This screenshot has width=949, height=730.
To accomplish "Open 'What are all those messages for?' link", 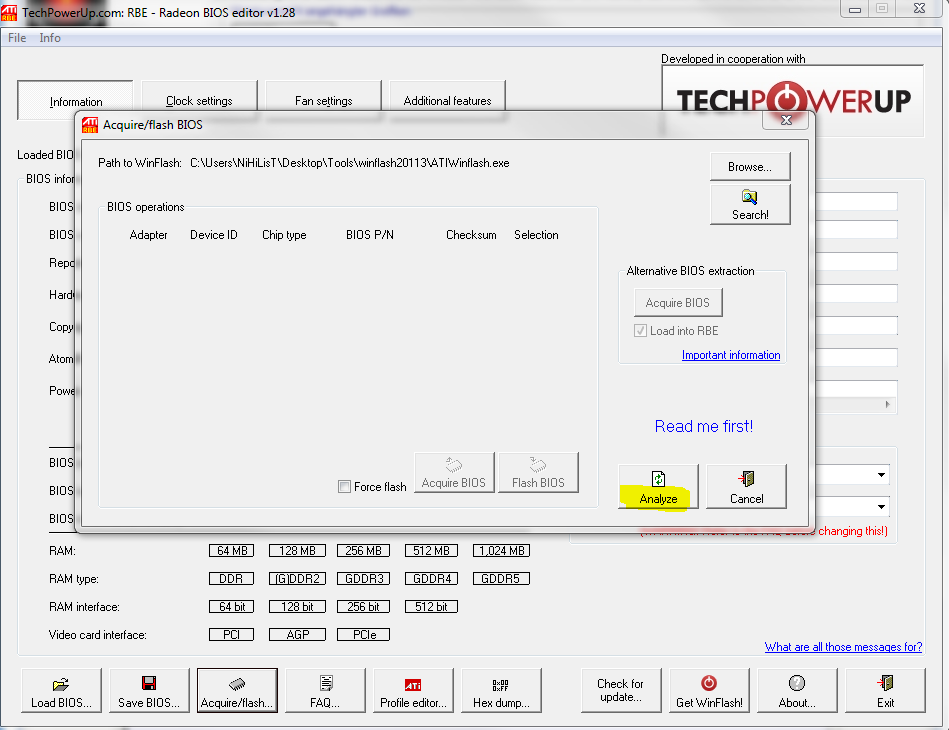I will (843, 647).
